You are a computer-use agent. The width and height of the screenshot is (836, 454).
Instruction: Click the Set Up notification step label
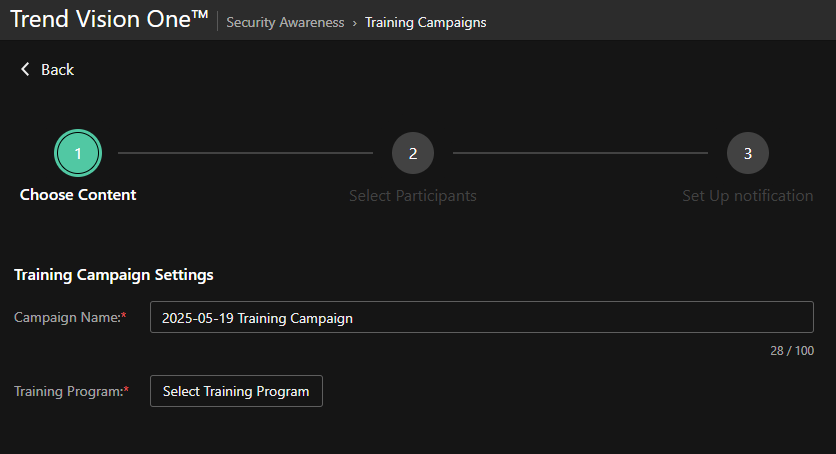[747, 196]
